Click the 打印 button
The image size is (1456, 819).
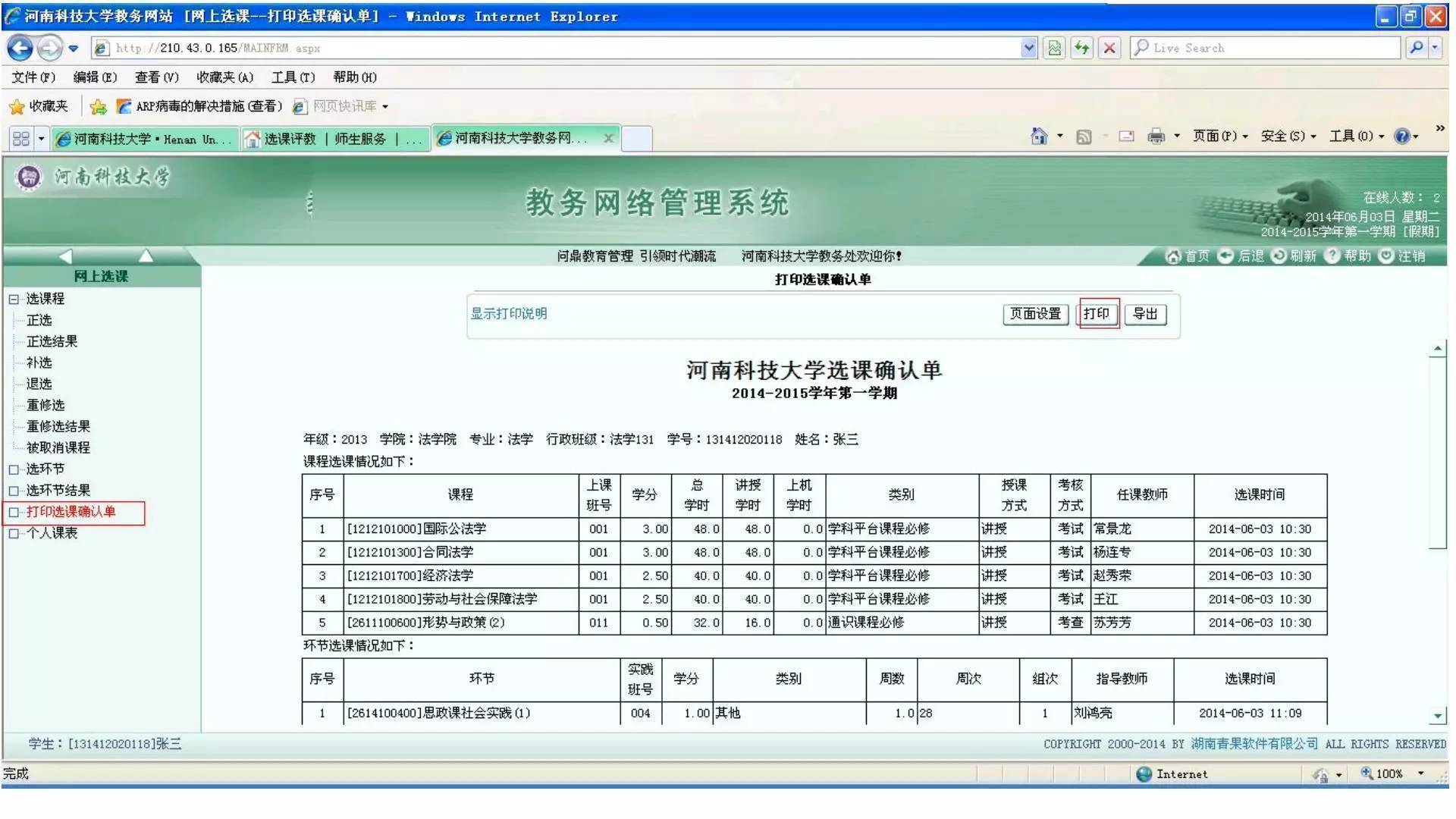[1097, 314]
